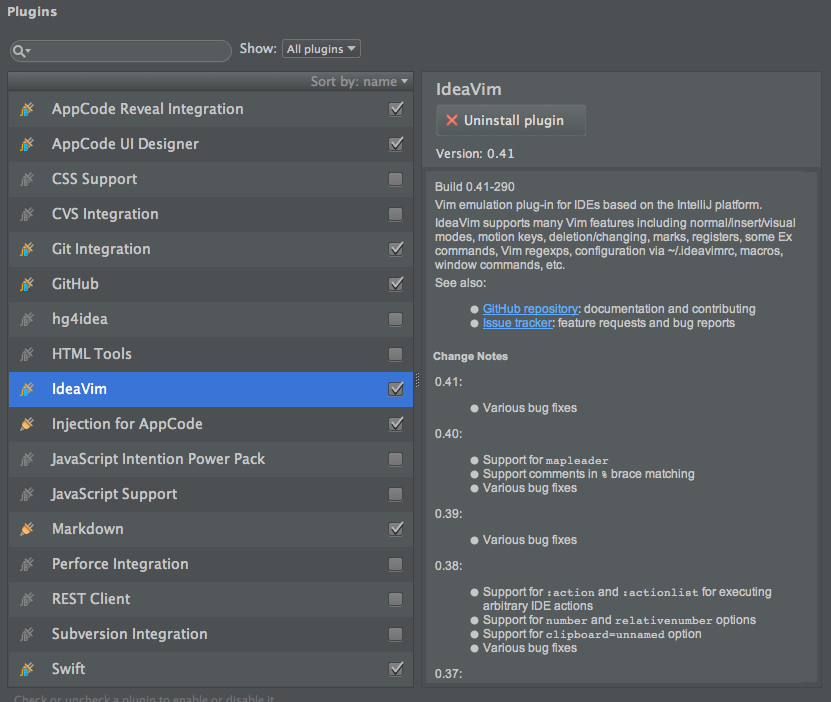Select the REST Client plugin name
This screenshot has height=702, width=831.
pyautogui.click(x=91, y=599)
